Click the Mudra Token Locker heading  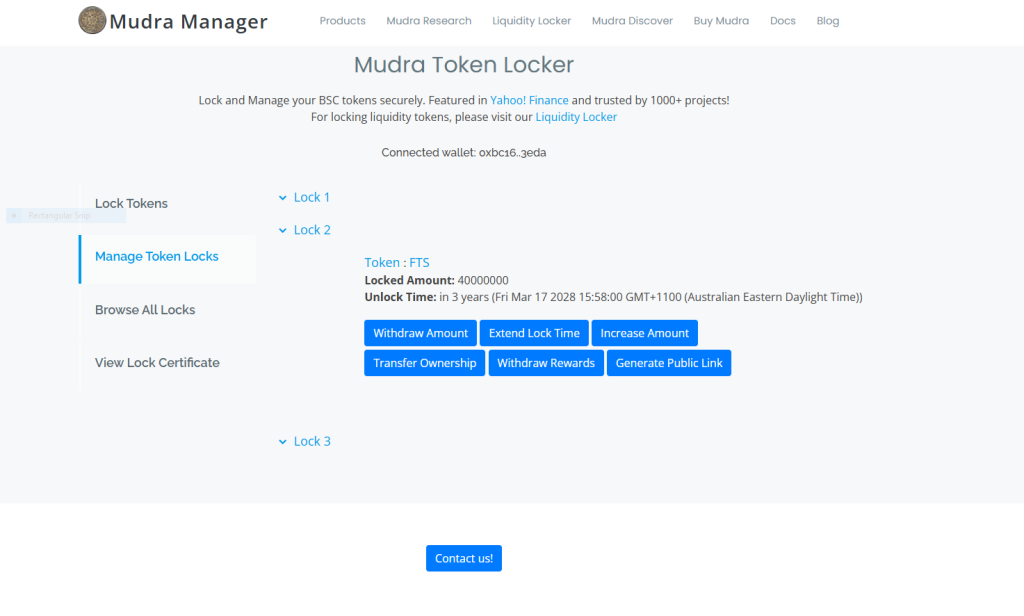click(464, 65)
